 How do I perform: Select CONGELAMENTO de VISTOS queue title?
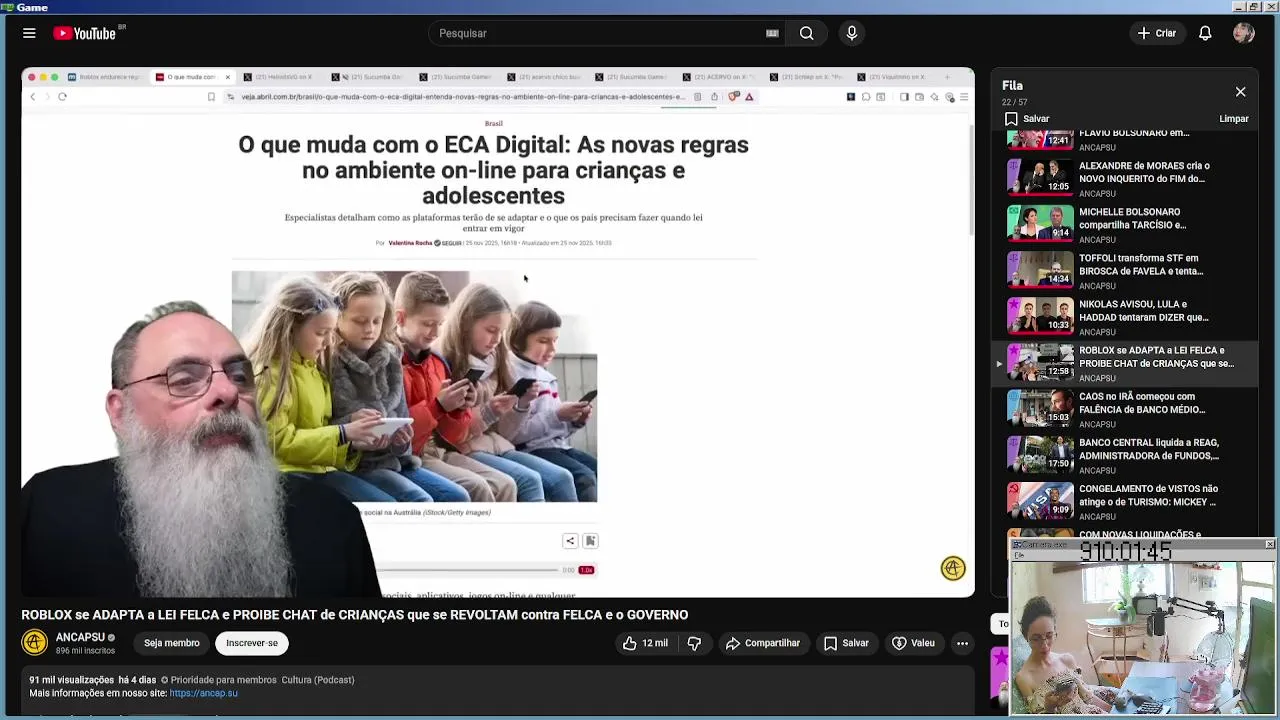[1148, 495]
